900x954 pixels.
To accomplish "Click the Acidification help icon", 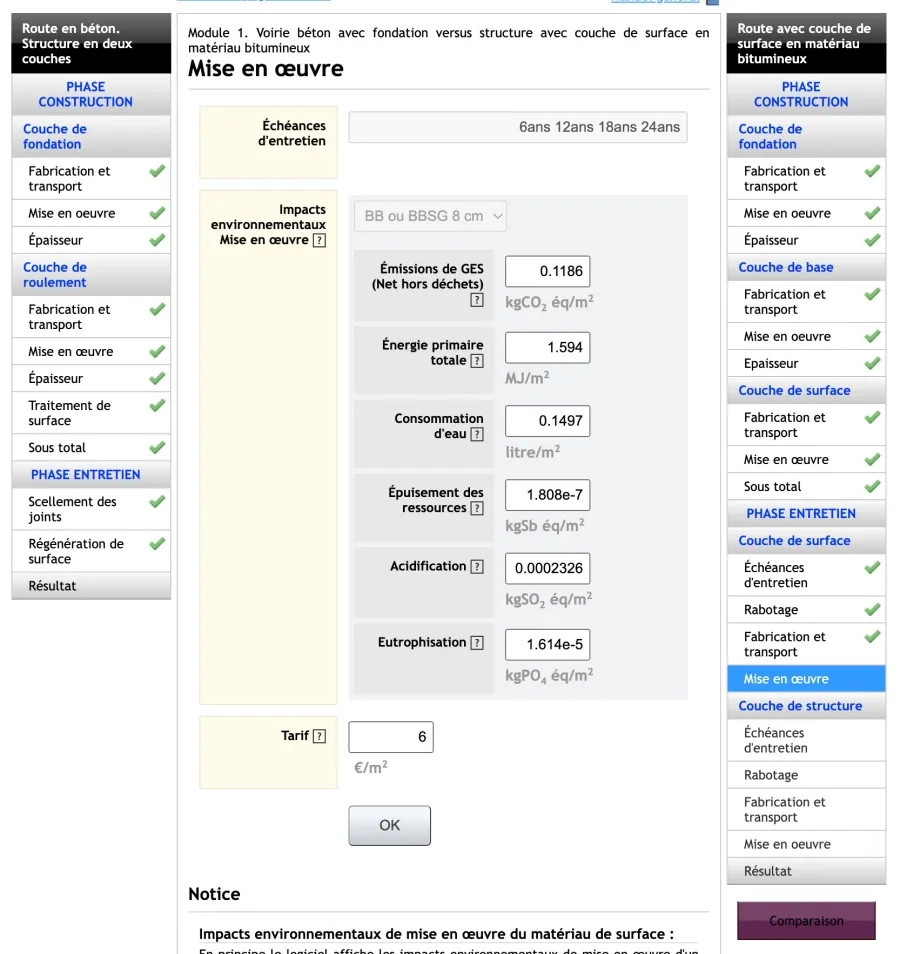I will click(x=477, y=566).
